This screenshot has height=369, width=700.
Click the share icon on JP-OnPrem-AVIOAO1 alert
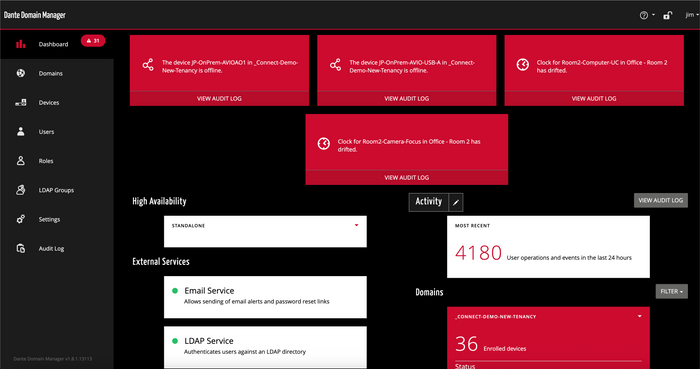tap(148, 65)
